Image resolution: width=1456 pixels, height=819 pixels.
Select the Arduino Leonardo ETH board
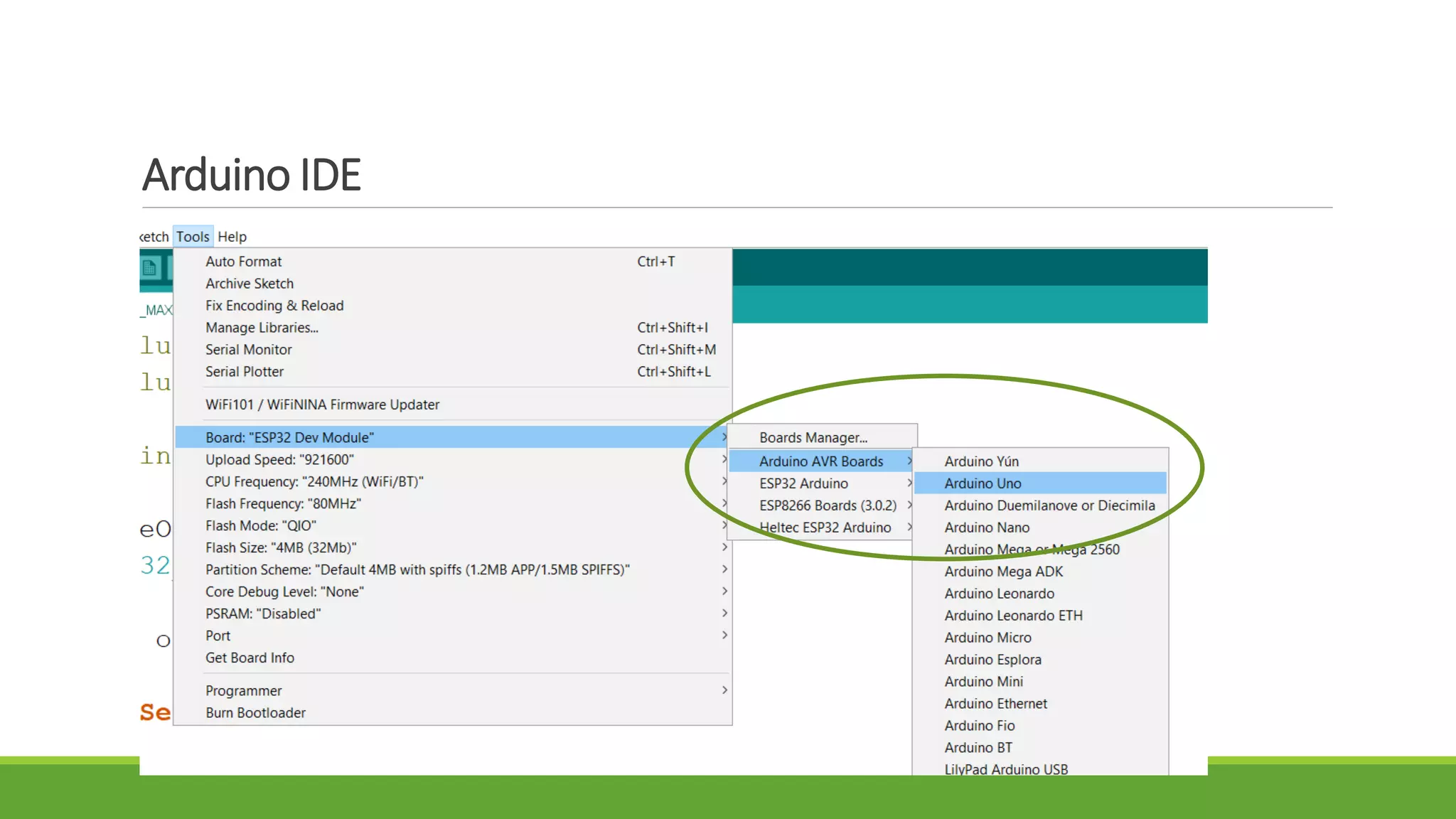coord(1040,616)
